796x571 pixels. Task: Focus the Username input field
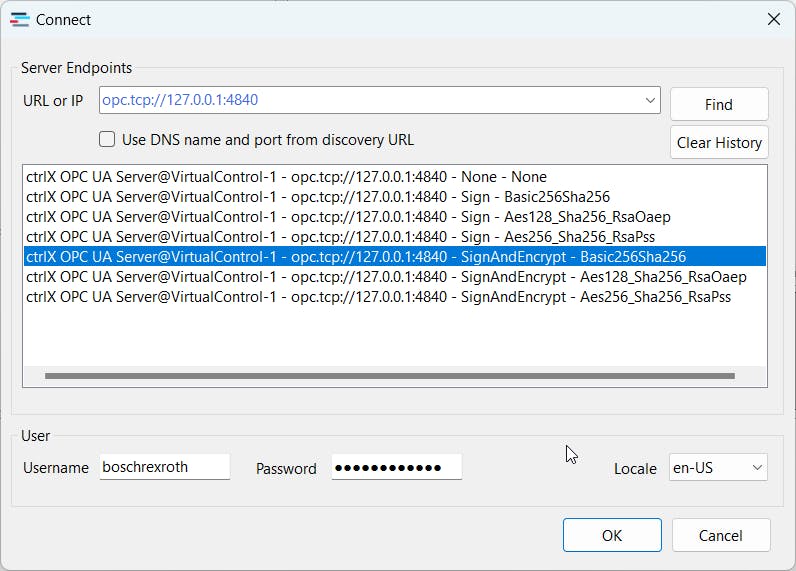tap(165, 467)
